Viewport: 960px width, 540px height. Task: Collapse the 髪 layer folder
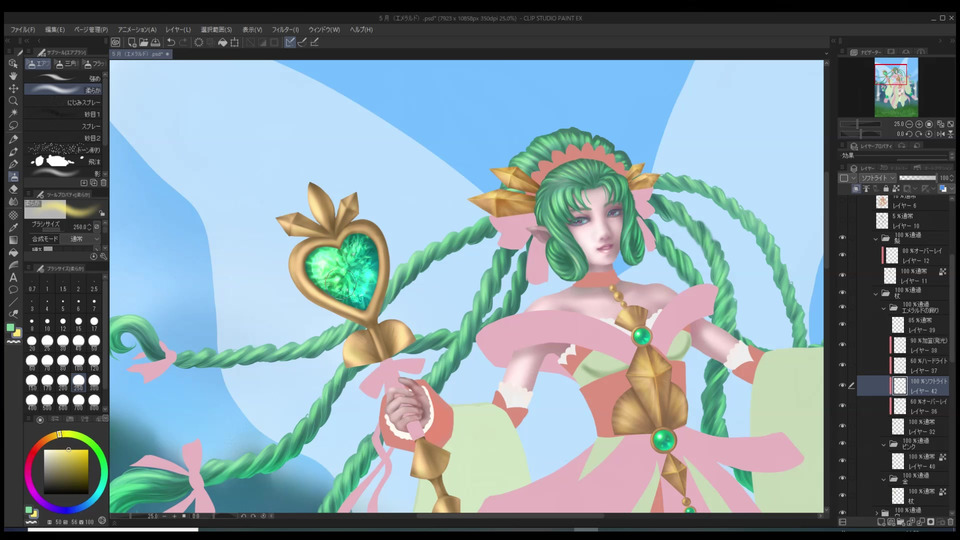(876, 238)
